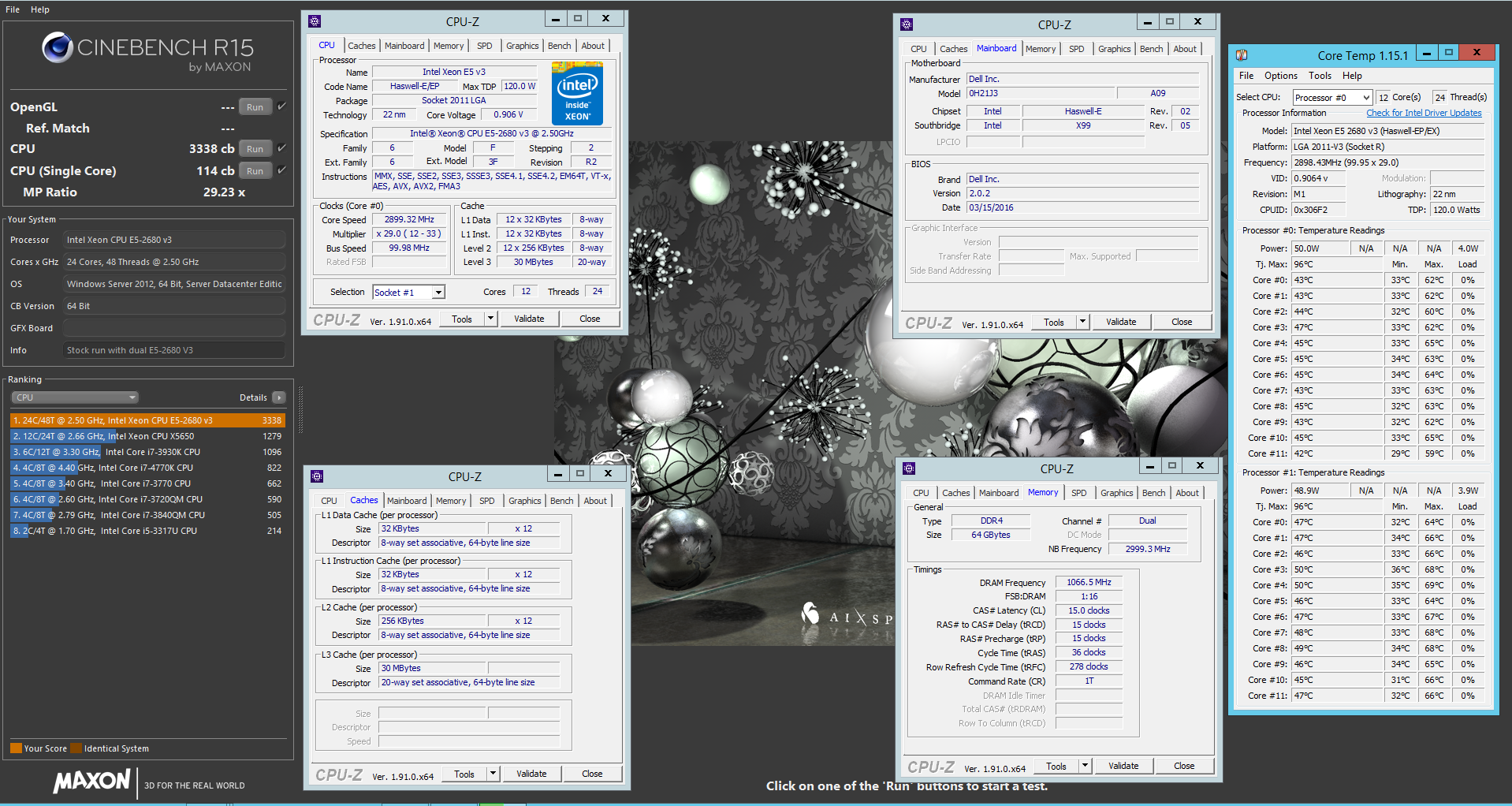This screenshot has height=806, width=1512.
Task: Select ranking entry Core i5-3317U
Action: 148,531
